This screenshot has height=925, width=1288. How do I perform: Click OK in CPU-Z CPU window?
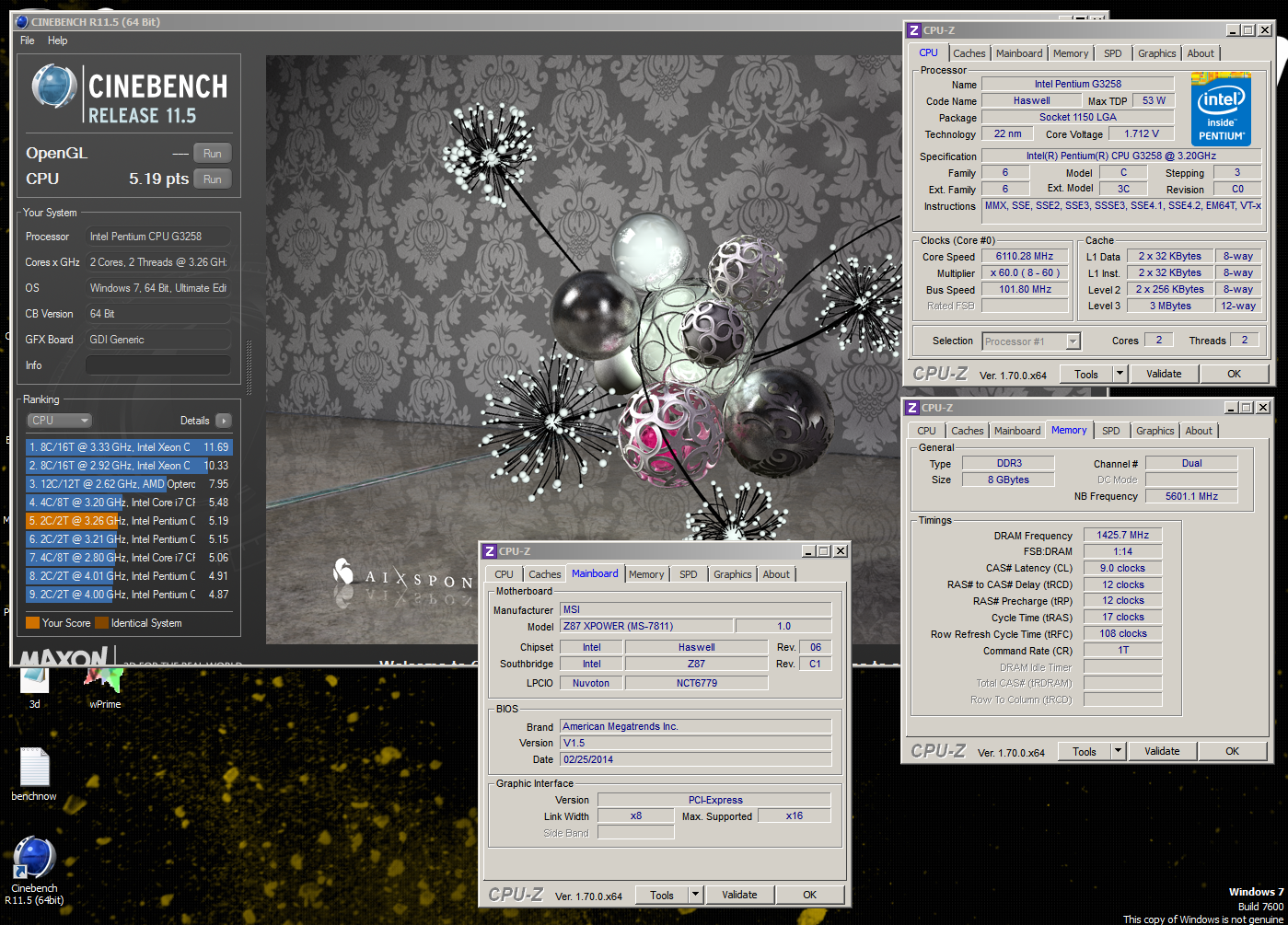(1234, 374)
